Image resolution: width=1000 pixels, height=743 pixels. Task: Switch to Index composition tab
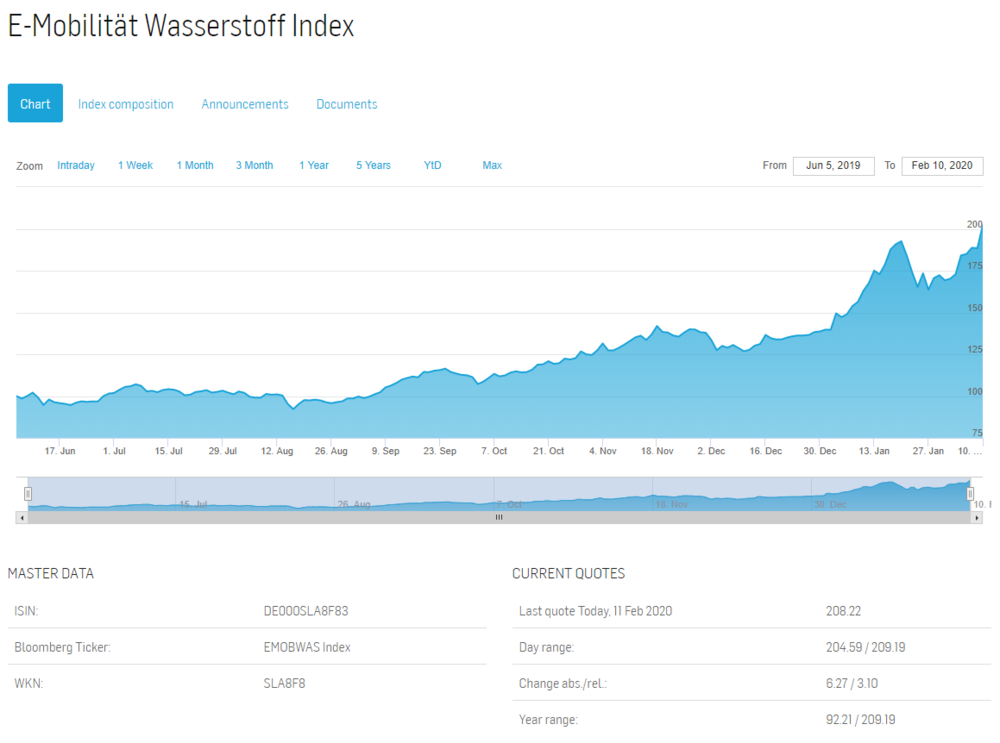126,104
